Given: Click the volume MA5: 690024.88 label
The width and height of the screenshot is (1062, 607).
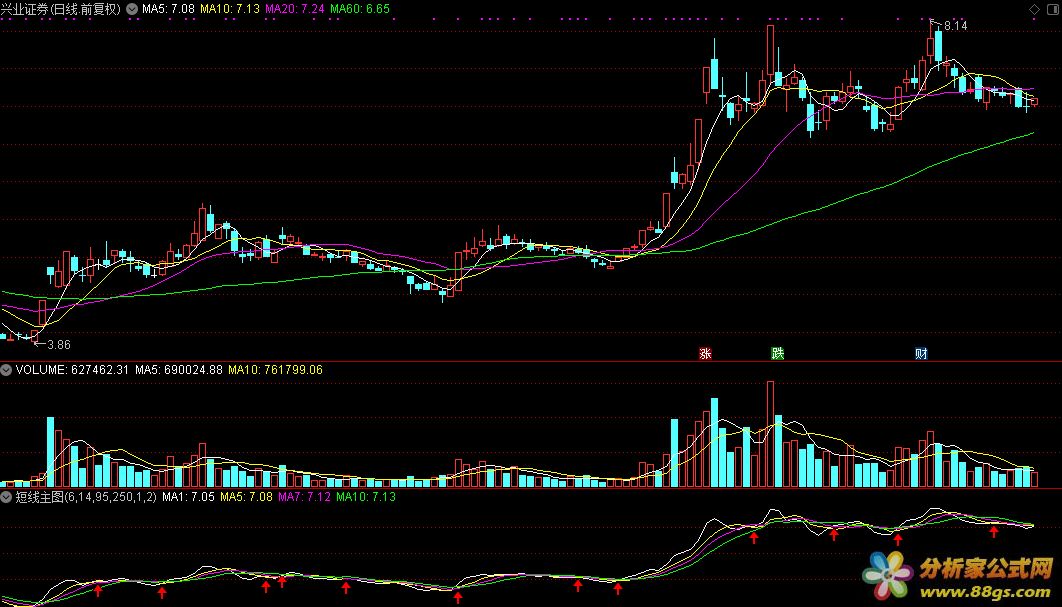Looking at the screenshot, I should point(179,370).
